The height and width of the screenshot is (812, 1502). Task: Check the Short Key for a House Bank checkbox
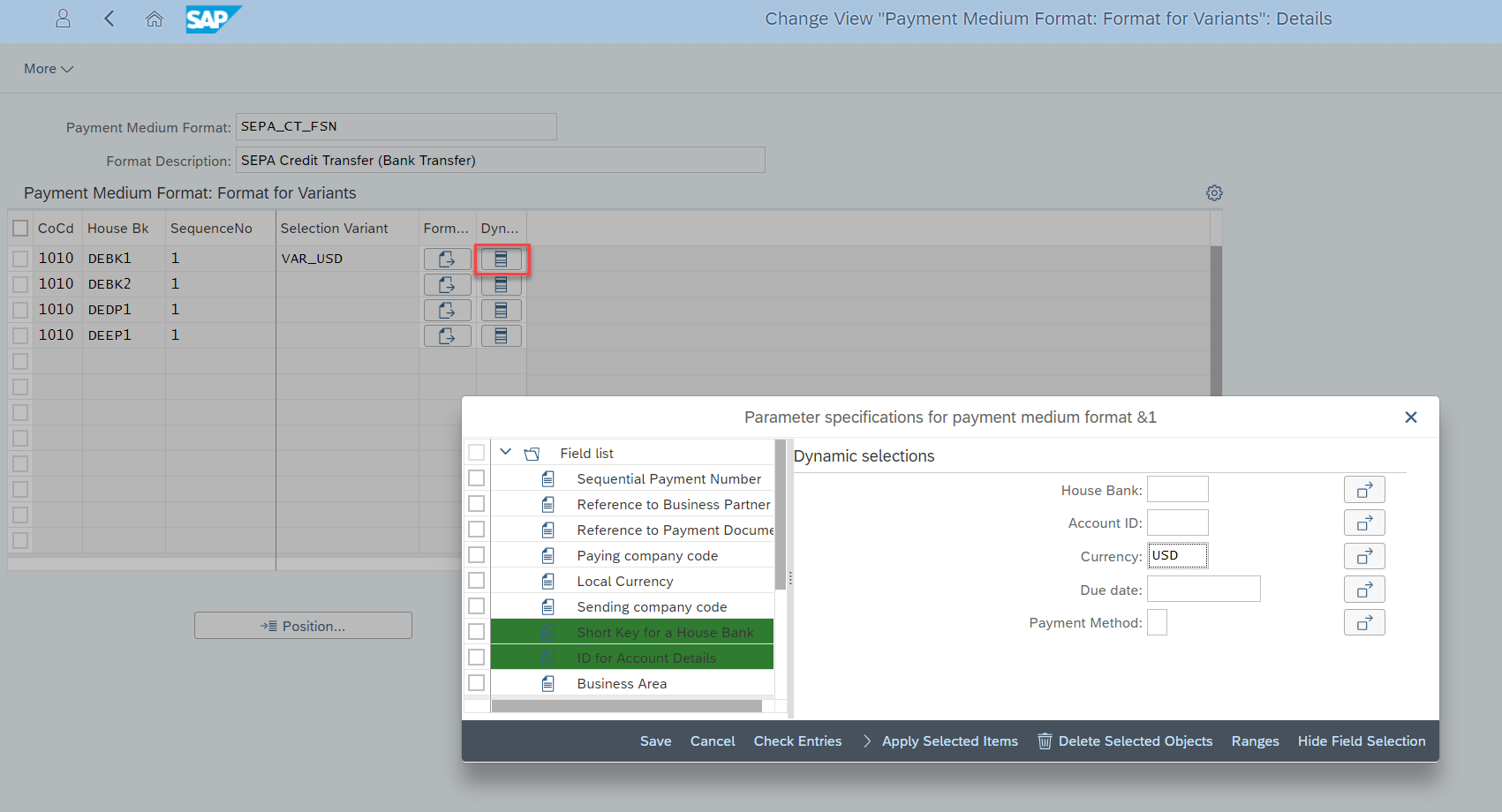pyautogui.click(x=477, y=632)
